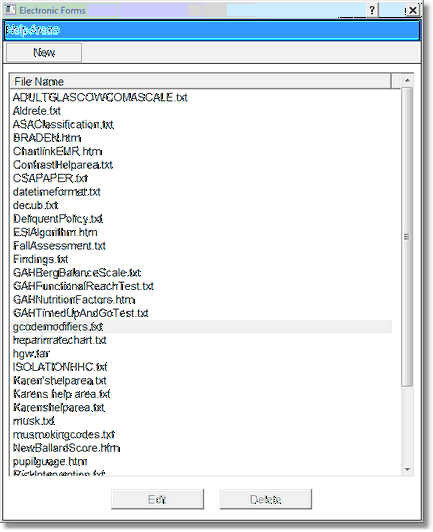
Task: Sort by the File Name column header
Action: pyautogui.click(x=201, y=81)
